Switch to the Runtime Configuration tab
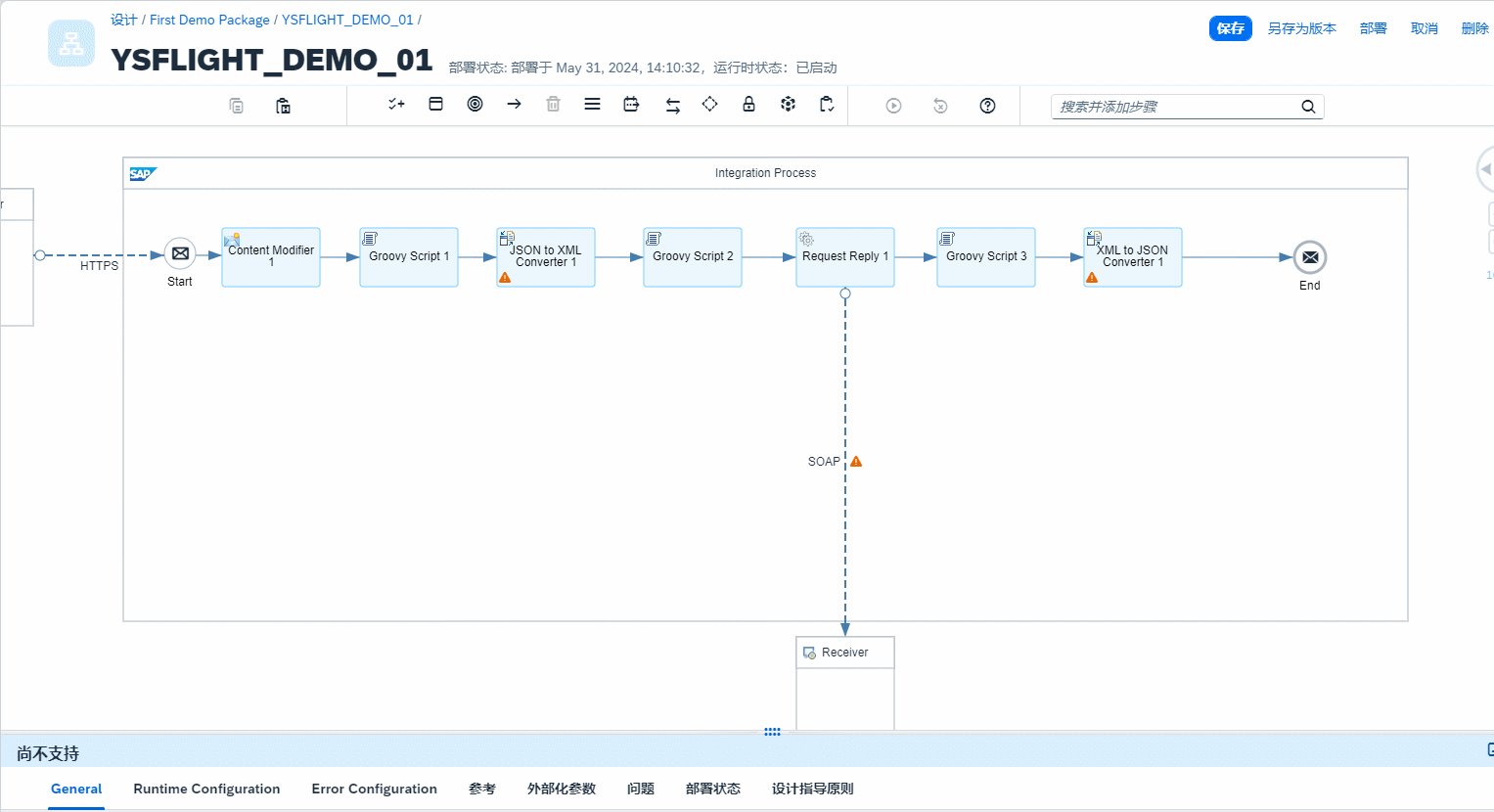 206,789
